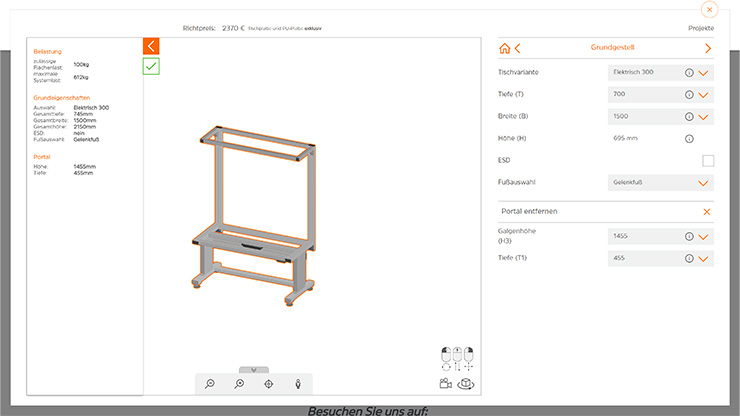This screenshot has height=416, width=740.
Task: Collapse the bottom toolbar using the small arrow tab
Action: [254, 369]
